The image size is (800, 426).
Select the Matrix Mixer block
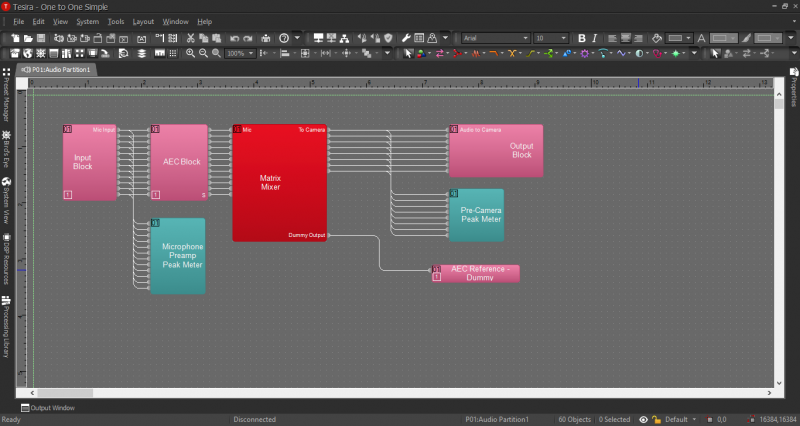click(280, 183)
